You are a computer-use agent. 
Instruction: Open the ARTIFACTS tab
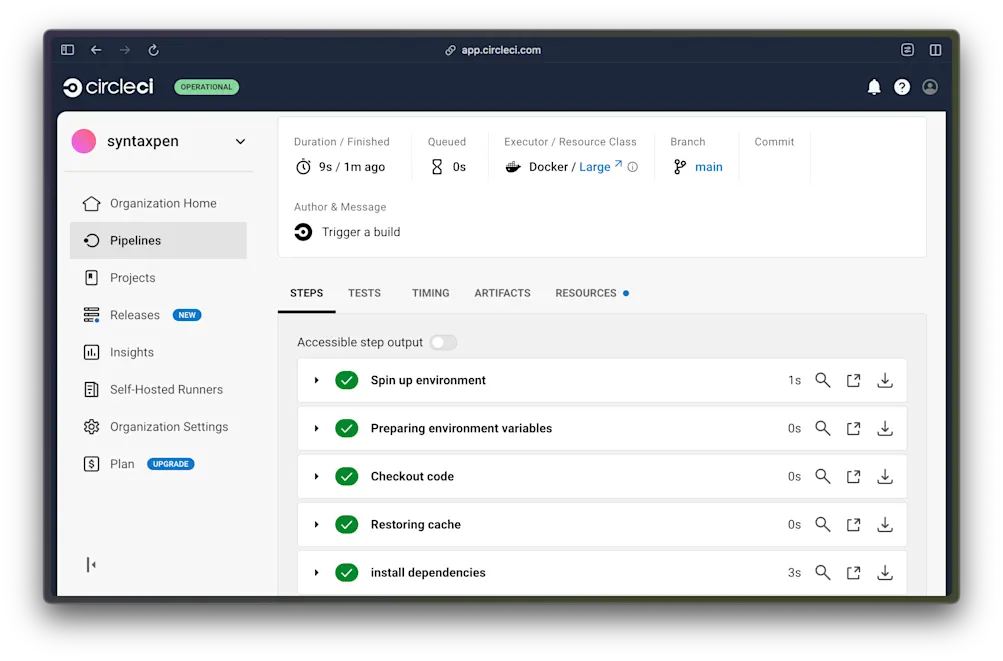[502, 293]
